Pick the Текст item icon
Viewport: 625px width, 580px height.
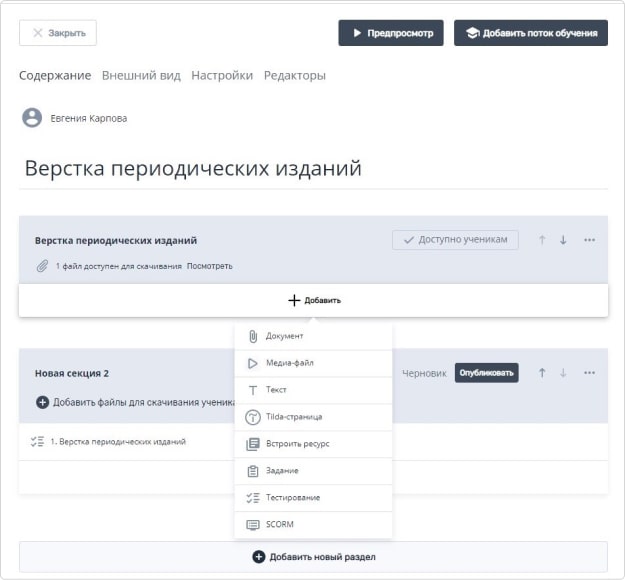point(253,390)
